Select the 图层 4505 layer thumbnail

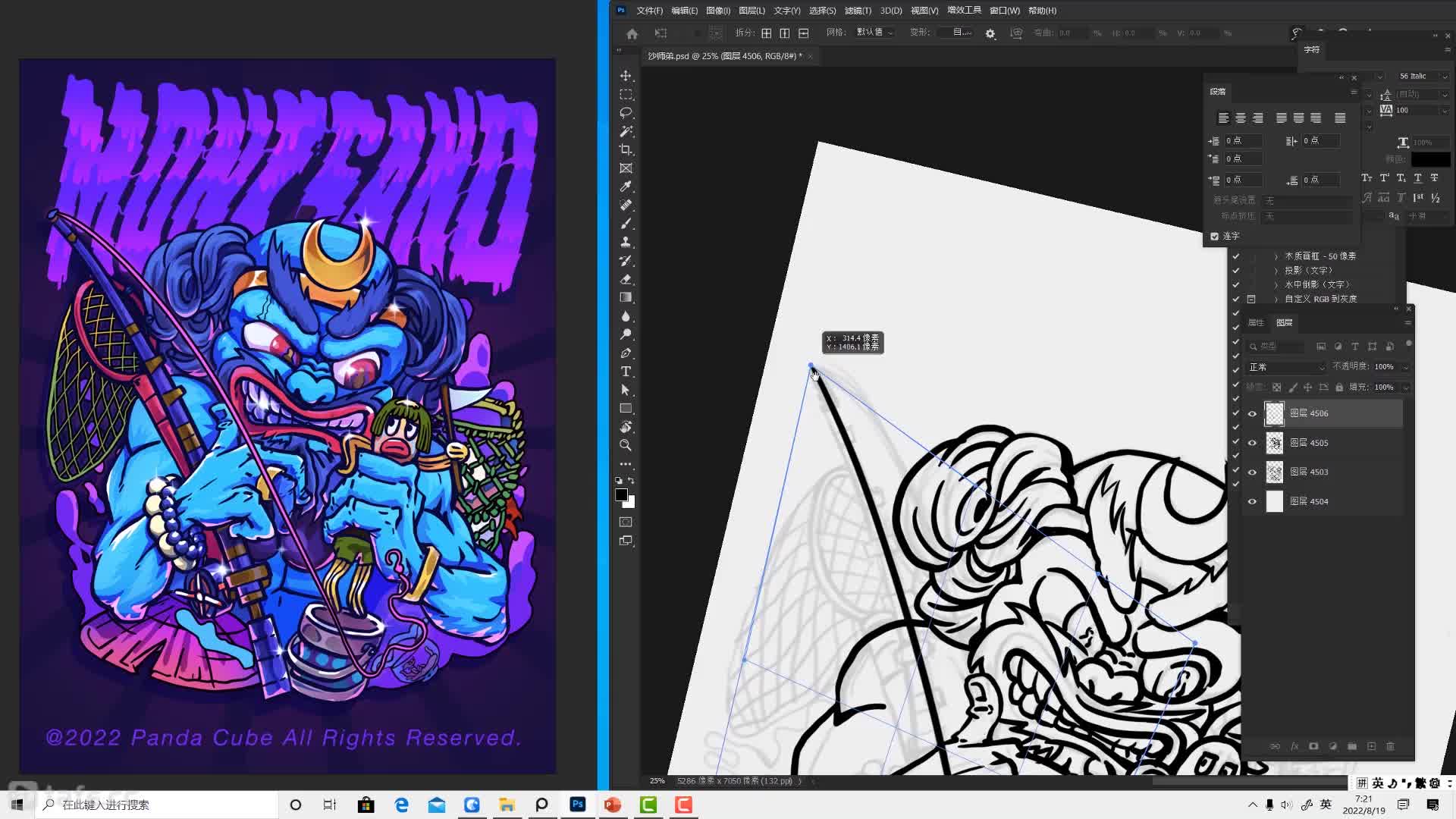pos(1275,443)
